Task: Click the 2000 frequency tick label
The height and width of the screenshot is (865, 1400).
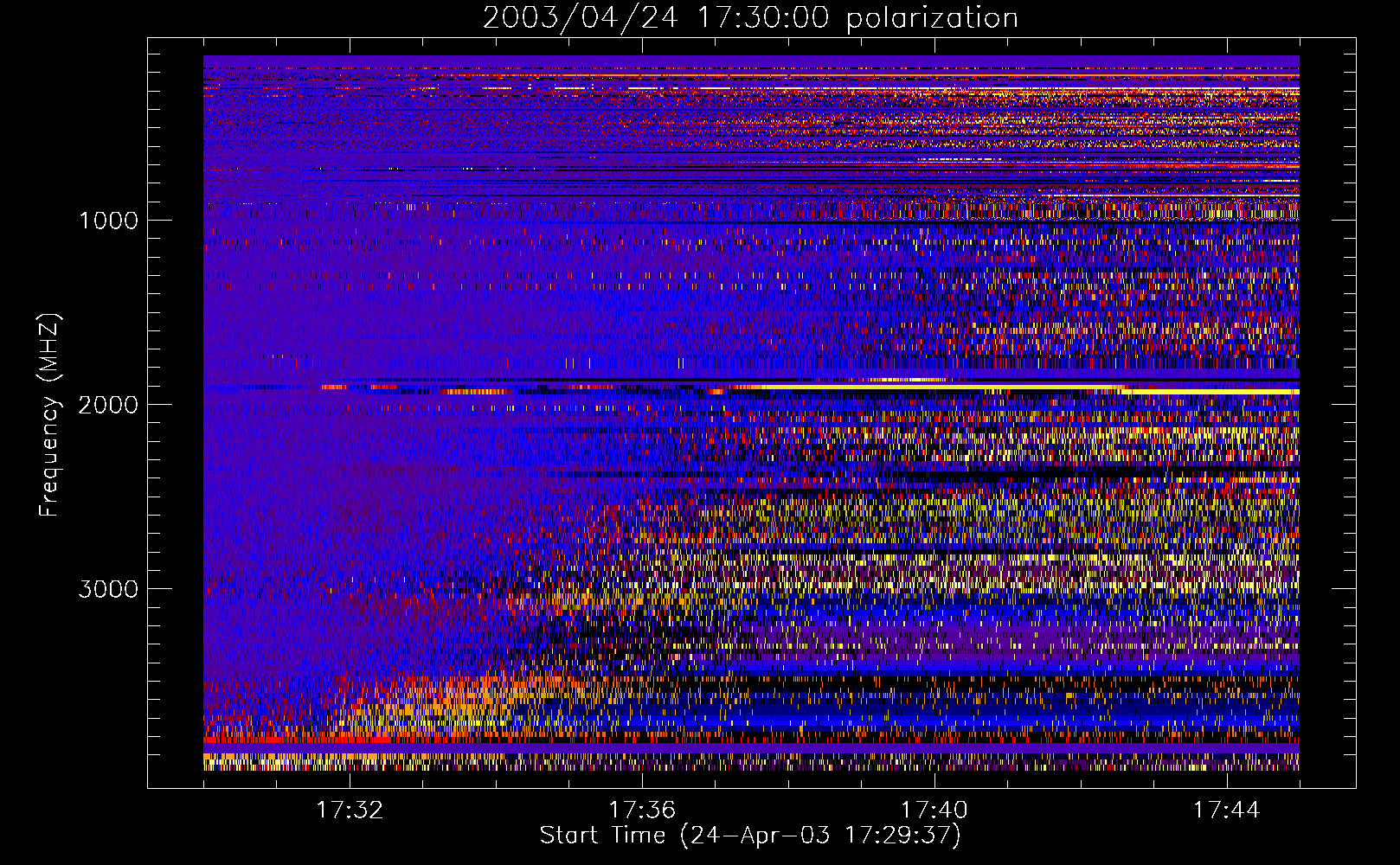Action: (108, 405)
